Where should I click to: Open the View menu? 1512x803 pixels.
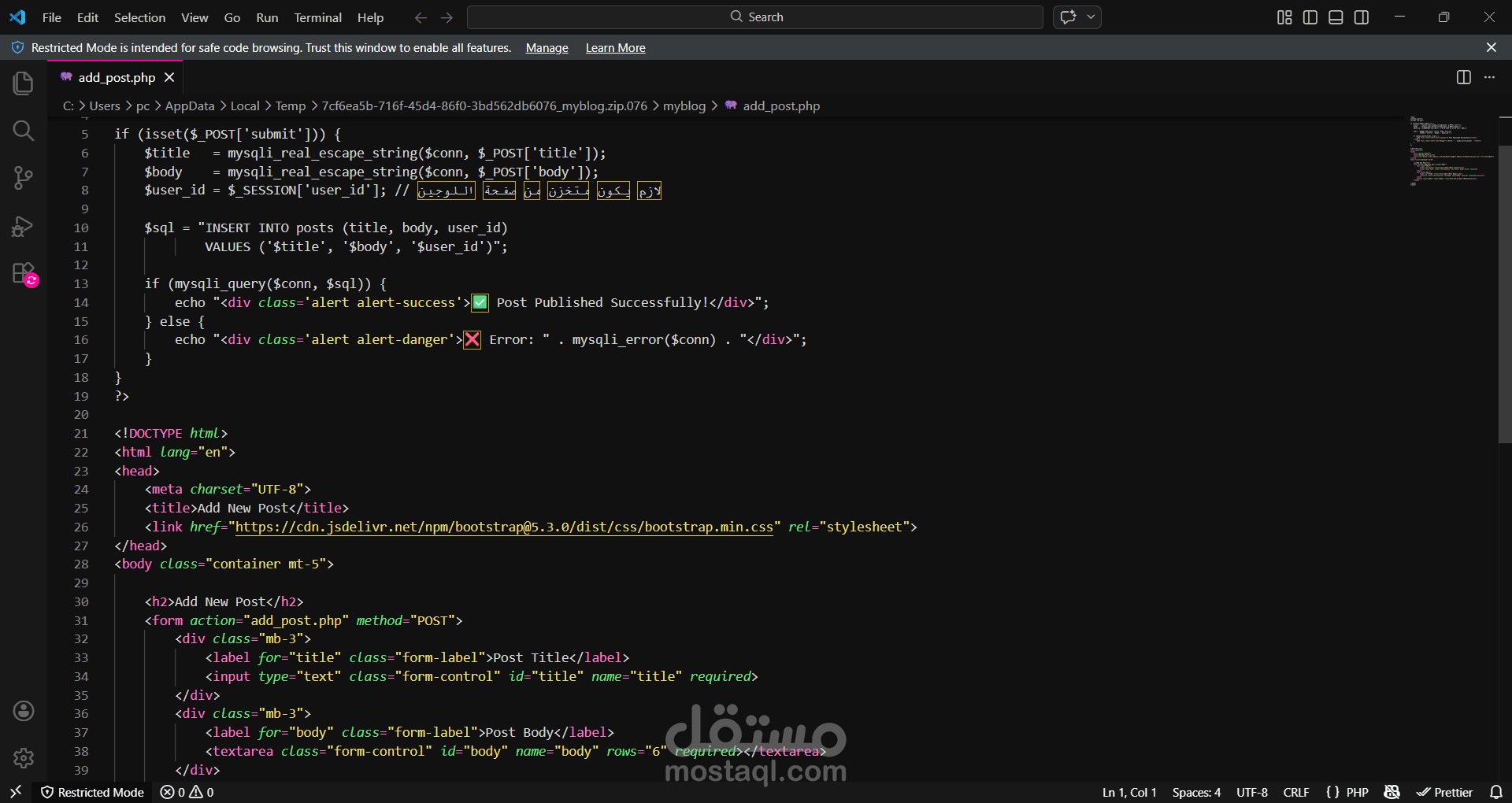tap(195, 17)
